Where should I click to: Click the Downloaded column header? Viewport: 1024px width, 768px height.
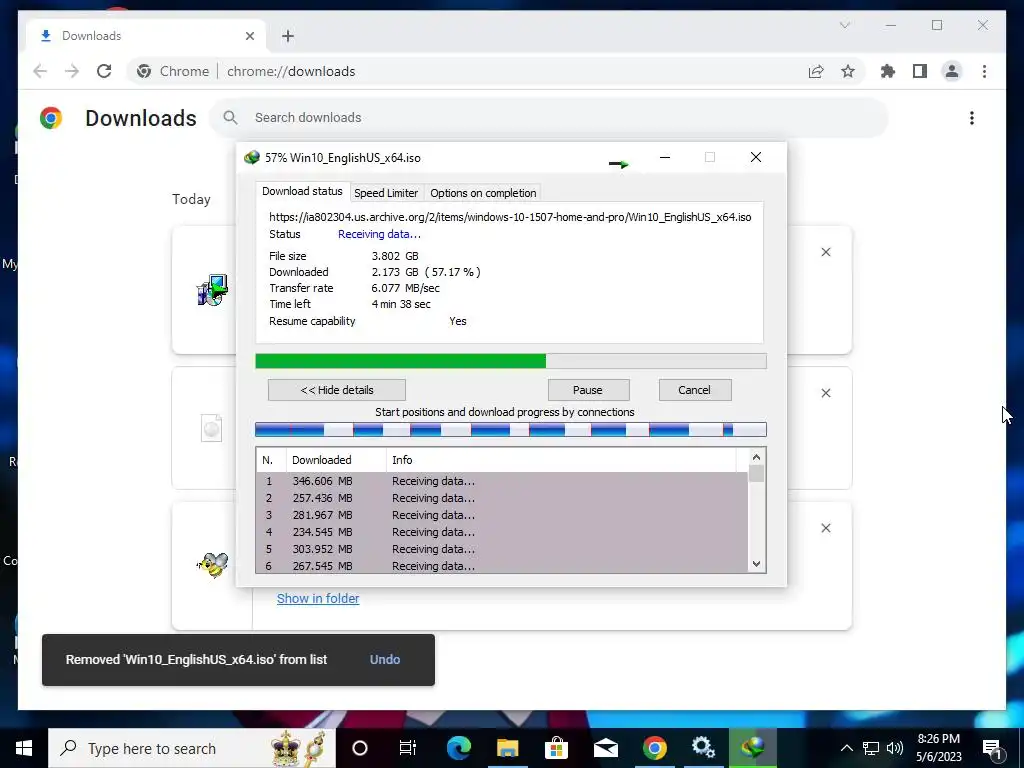(336, 460)
